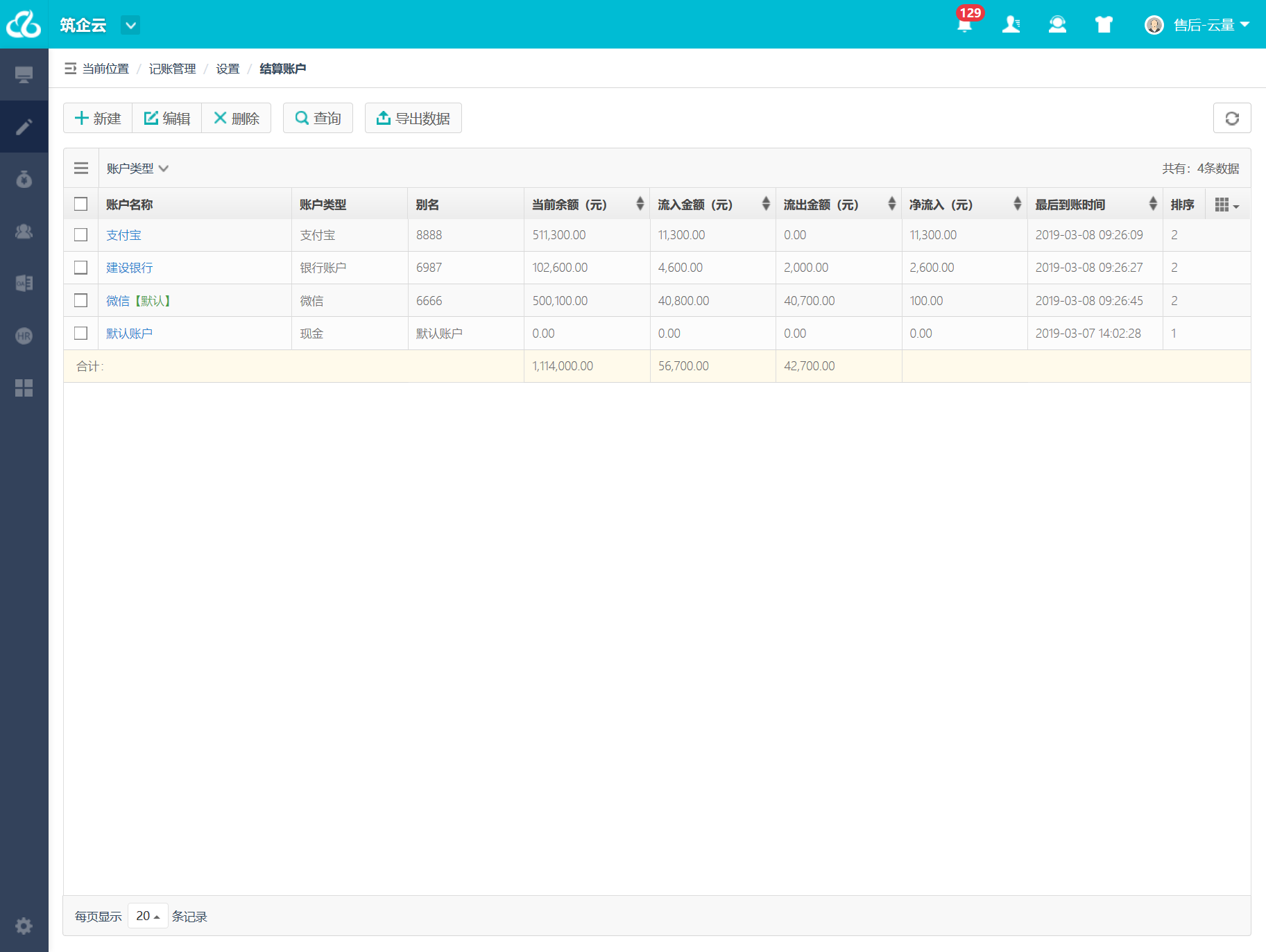Open the 售后-云量 user menu
Screen dimensions: 1266x952
tap(1211, 25)
